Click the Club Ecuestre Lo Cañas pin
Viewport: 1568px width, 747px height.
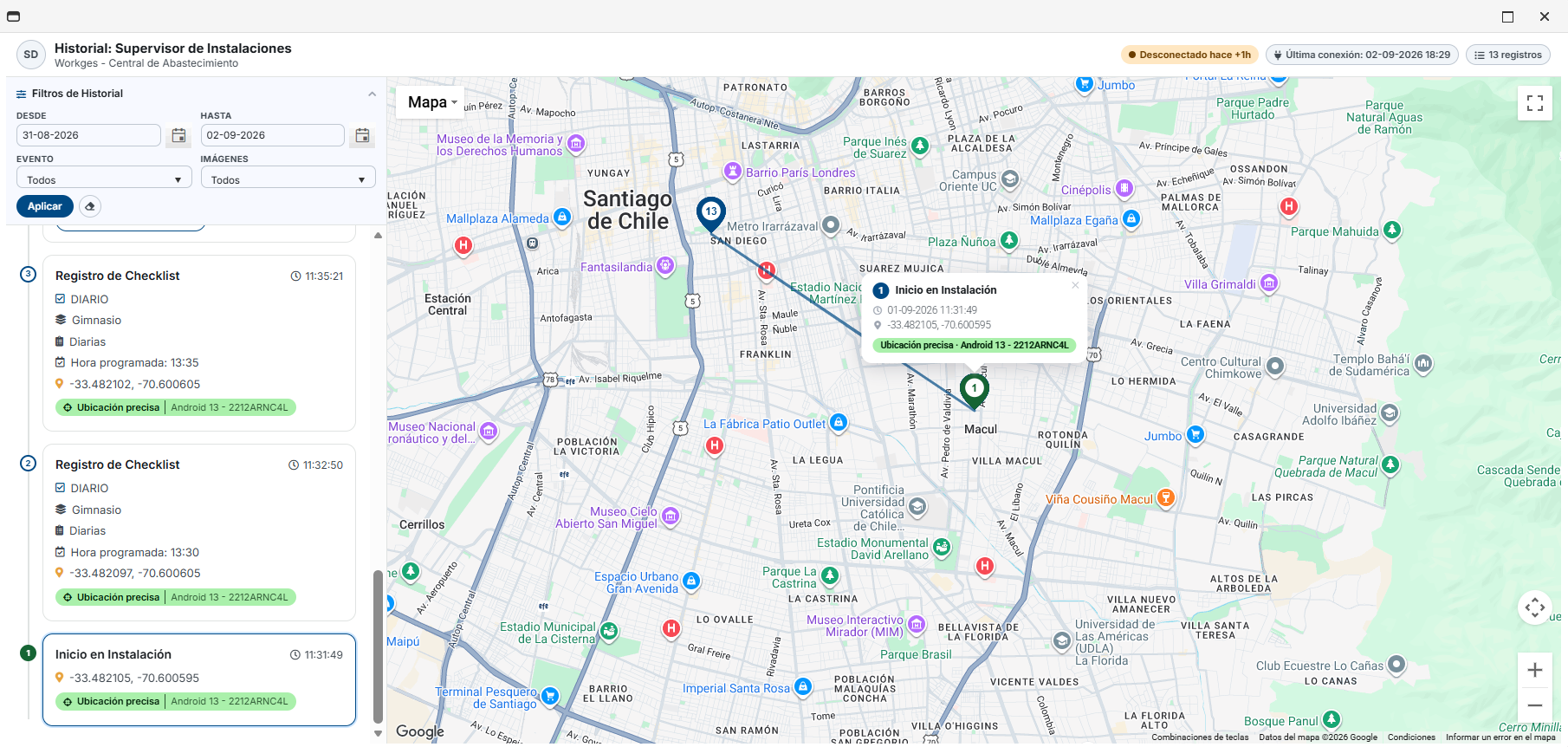[x=1396, y=665]
